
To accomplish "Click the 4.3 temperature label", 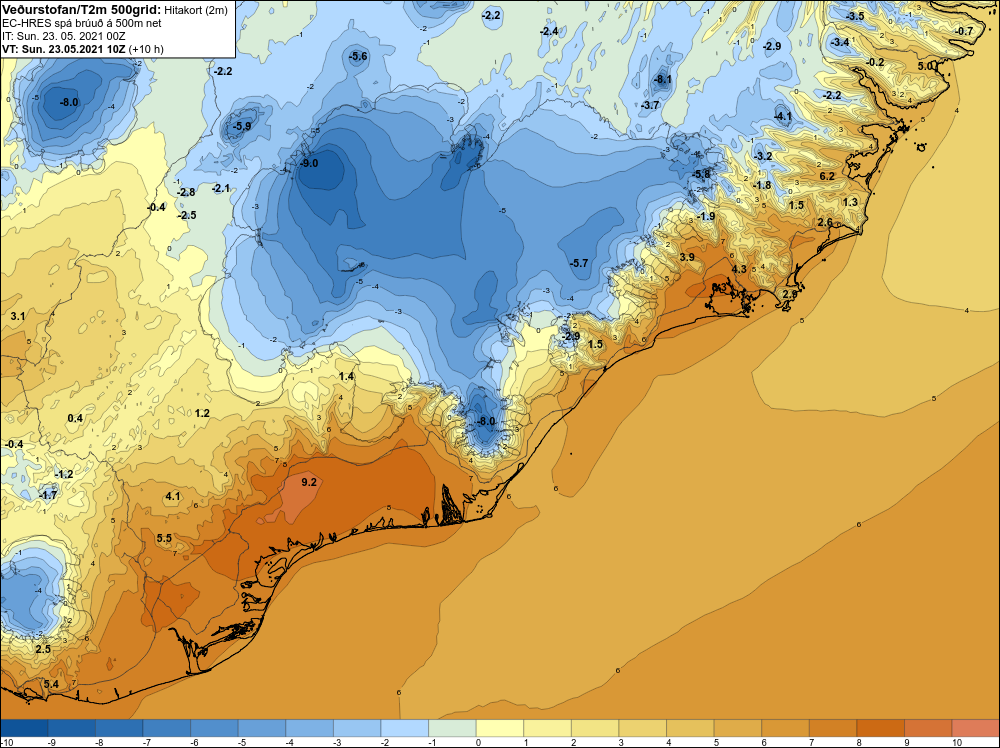I will pos(739,270).
